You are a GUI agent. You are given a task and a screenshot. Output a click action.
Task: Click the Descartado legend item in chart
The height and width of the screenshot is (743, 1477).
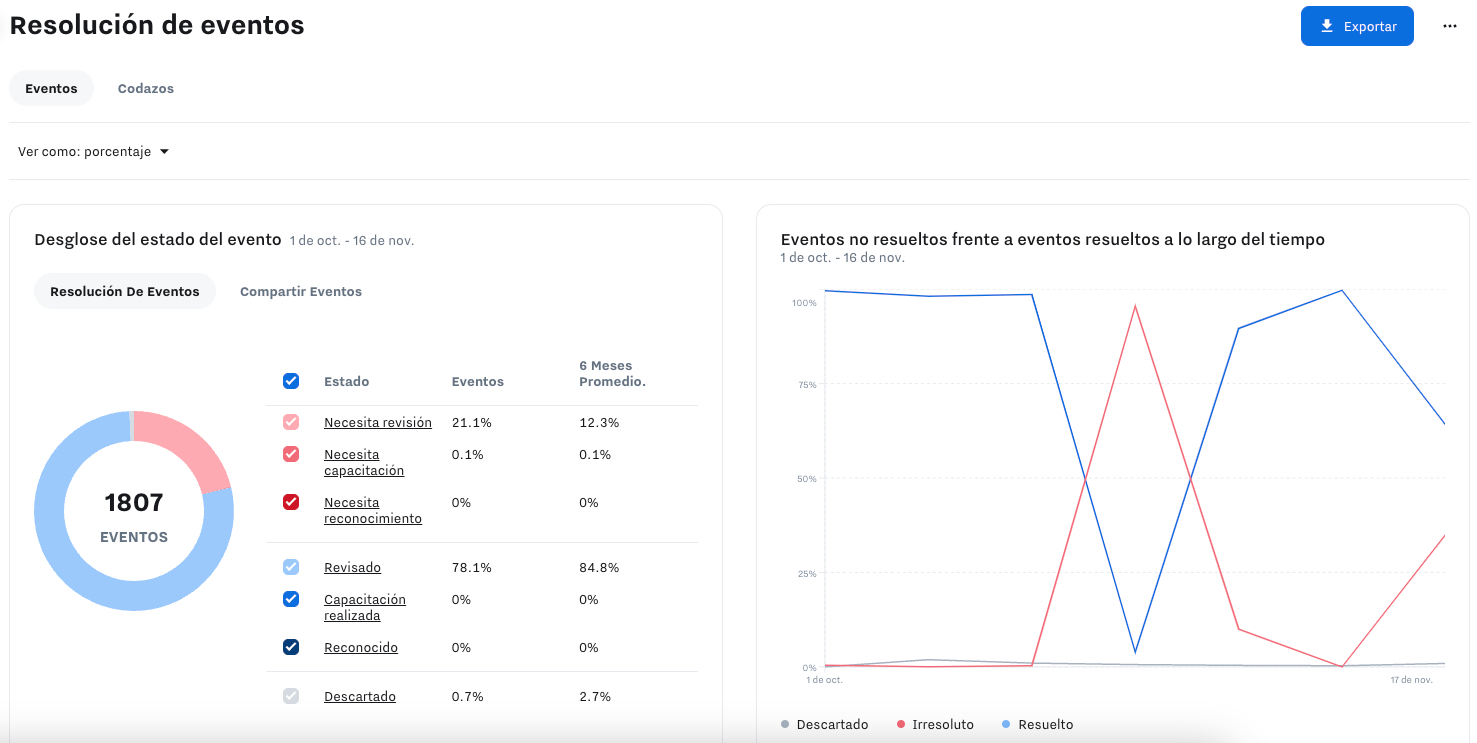point(824,724)
